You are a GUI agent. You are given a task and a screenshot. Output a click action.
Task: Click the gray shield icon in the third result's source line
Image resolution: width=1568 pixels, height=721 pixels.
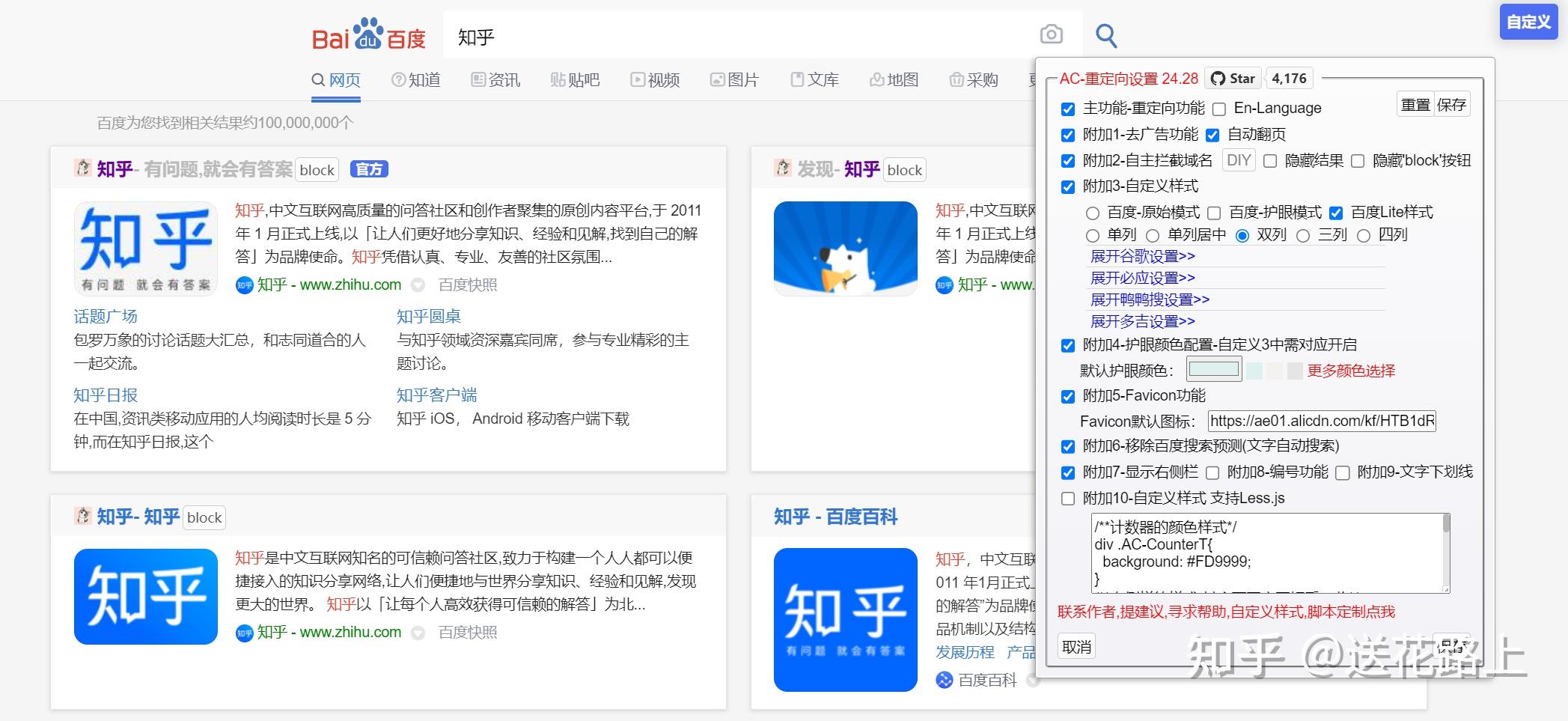coord(418,633)
